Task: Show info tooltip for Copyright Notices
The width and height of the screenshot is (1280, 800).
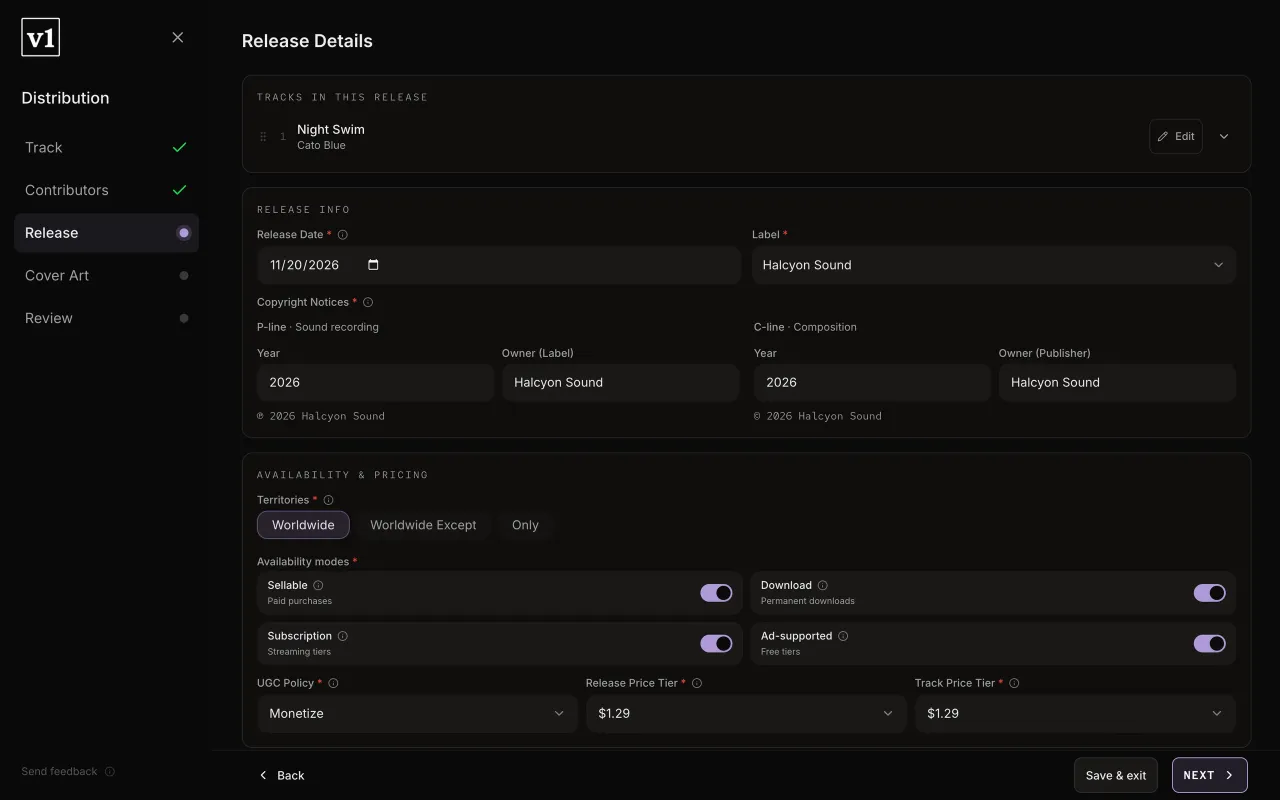Action: pyautogui.click(x=368, y=302)
